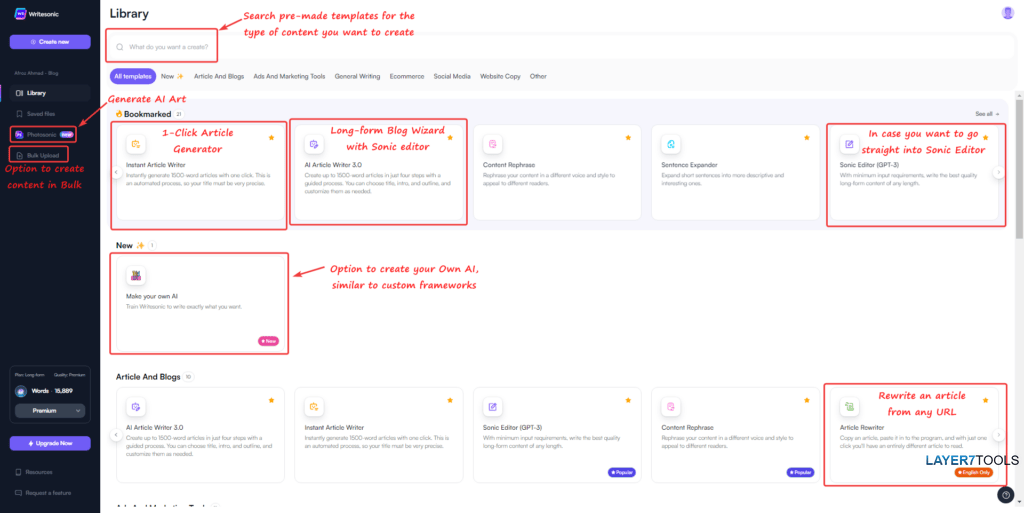
Task: Click Sonic Editor icon in Article And Blogs
Action: pyautogui.click(x=492, y=407)
